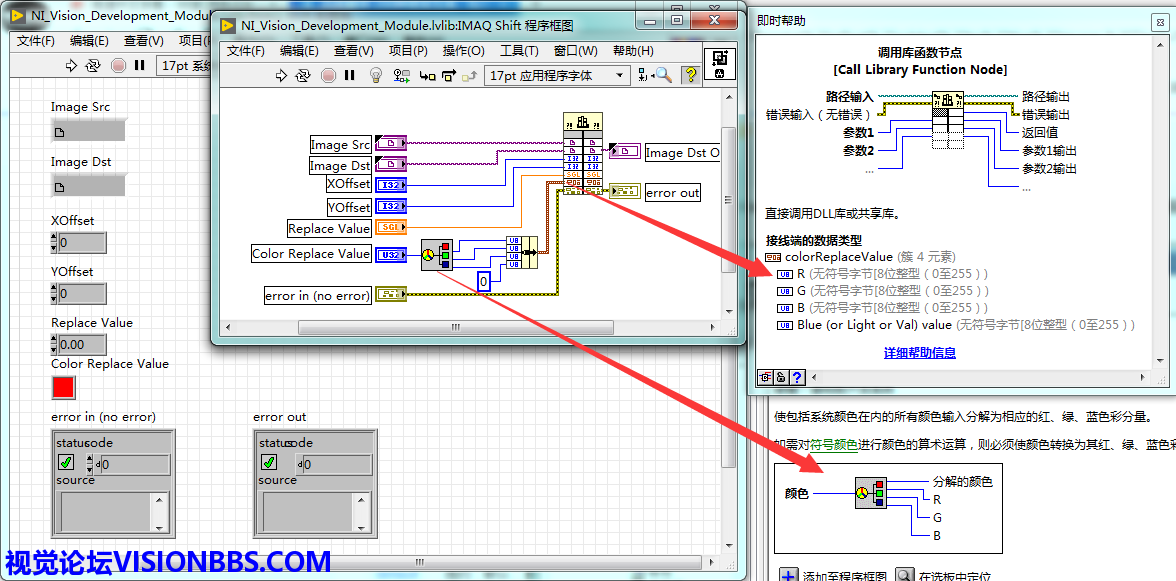Click the Replace Value numeric input field

[82, 345]
